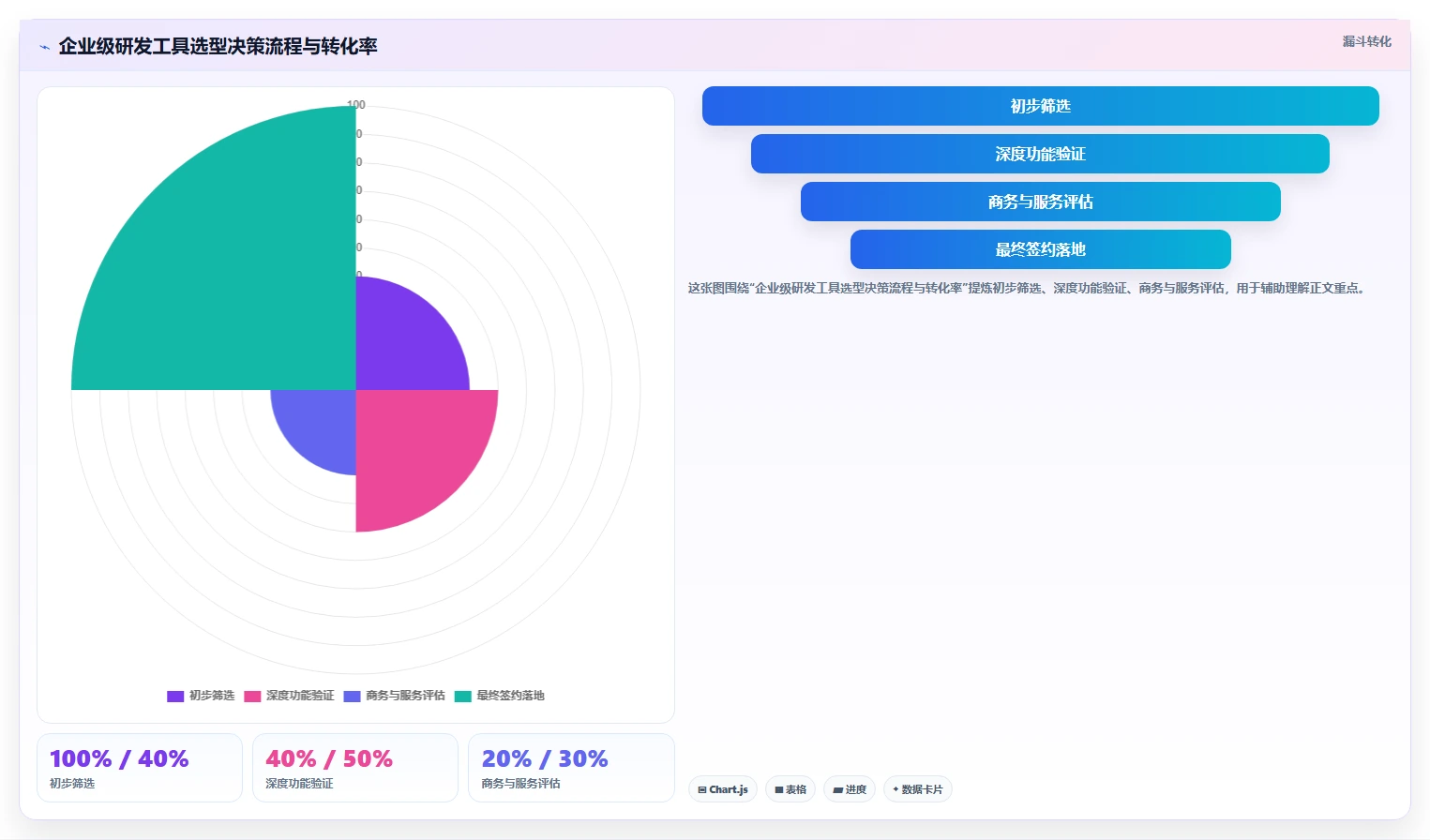Click the title icon beside 企业级研发工具选型
This screenshot has width=1430, height=840.
pos(44,47)
